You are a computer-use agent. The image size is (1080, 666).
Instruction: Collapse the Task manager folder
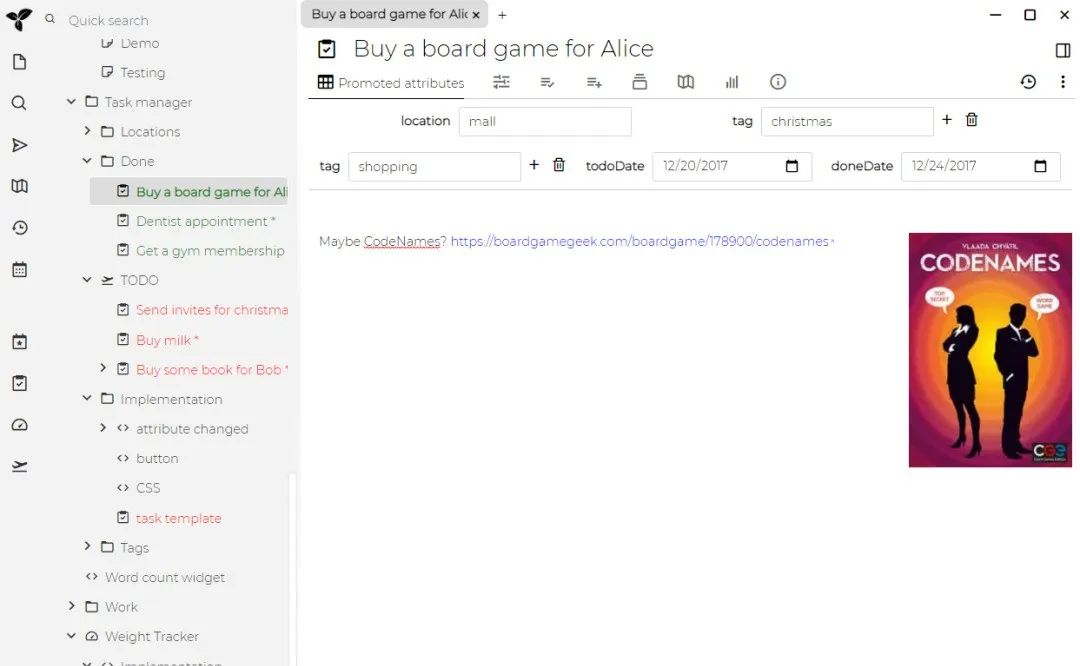tap(71, 101)
